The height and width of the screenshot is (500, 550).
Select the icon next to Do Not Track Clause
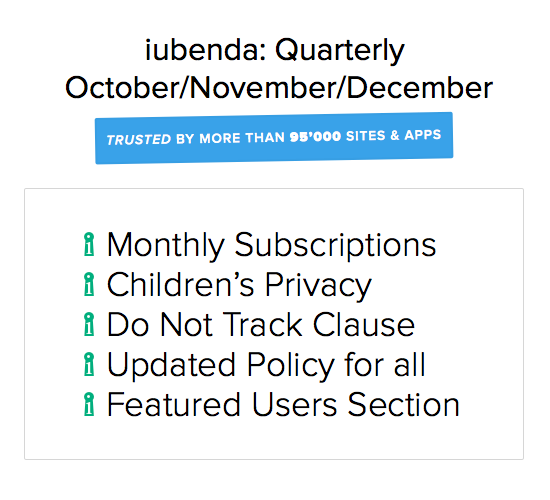[89, 324]
